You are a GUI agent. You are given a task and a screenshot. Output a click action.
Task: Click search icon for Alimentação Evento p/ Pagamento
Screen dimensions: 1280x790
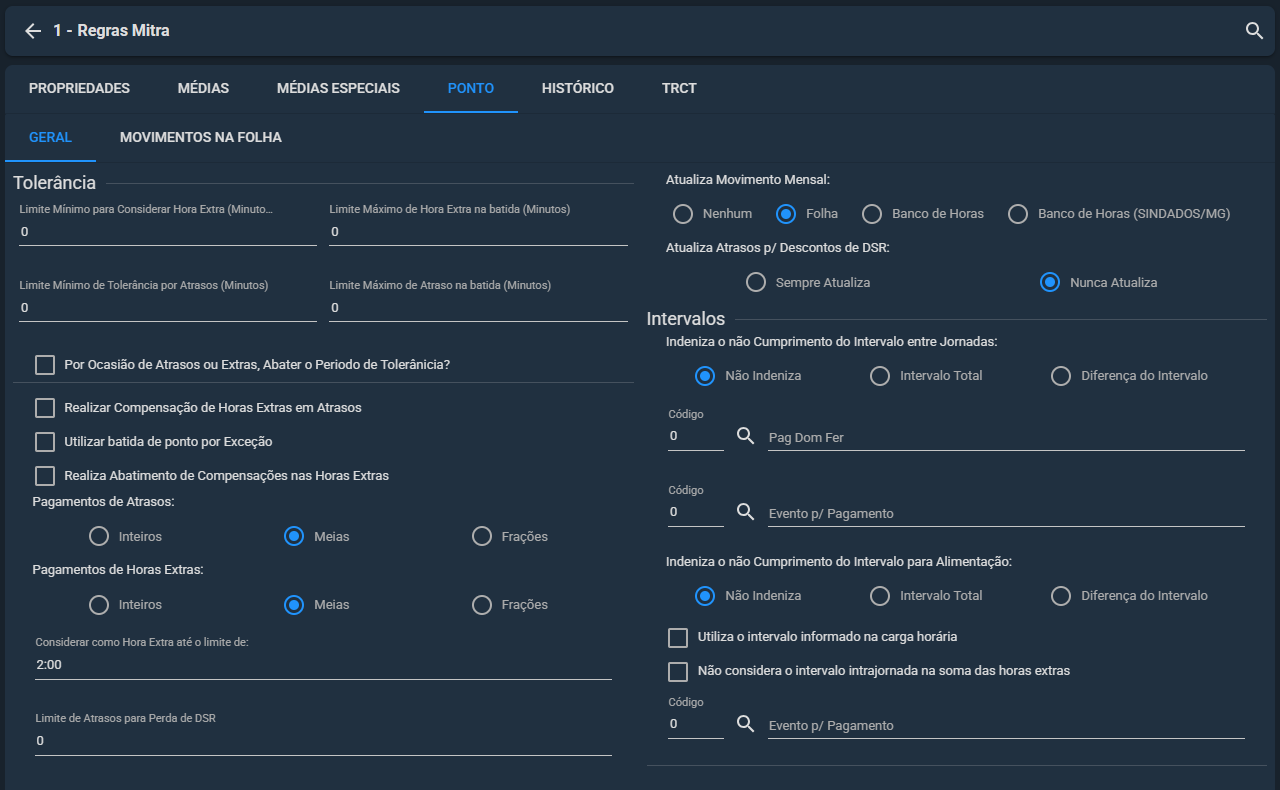[x=745, y=724]
